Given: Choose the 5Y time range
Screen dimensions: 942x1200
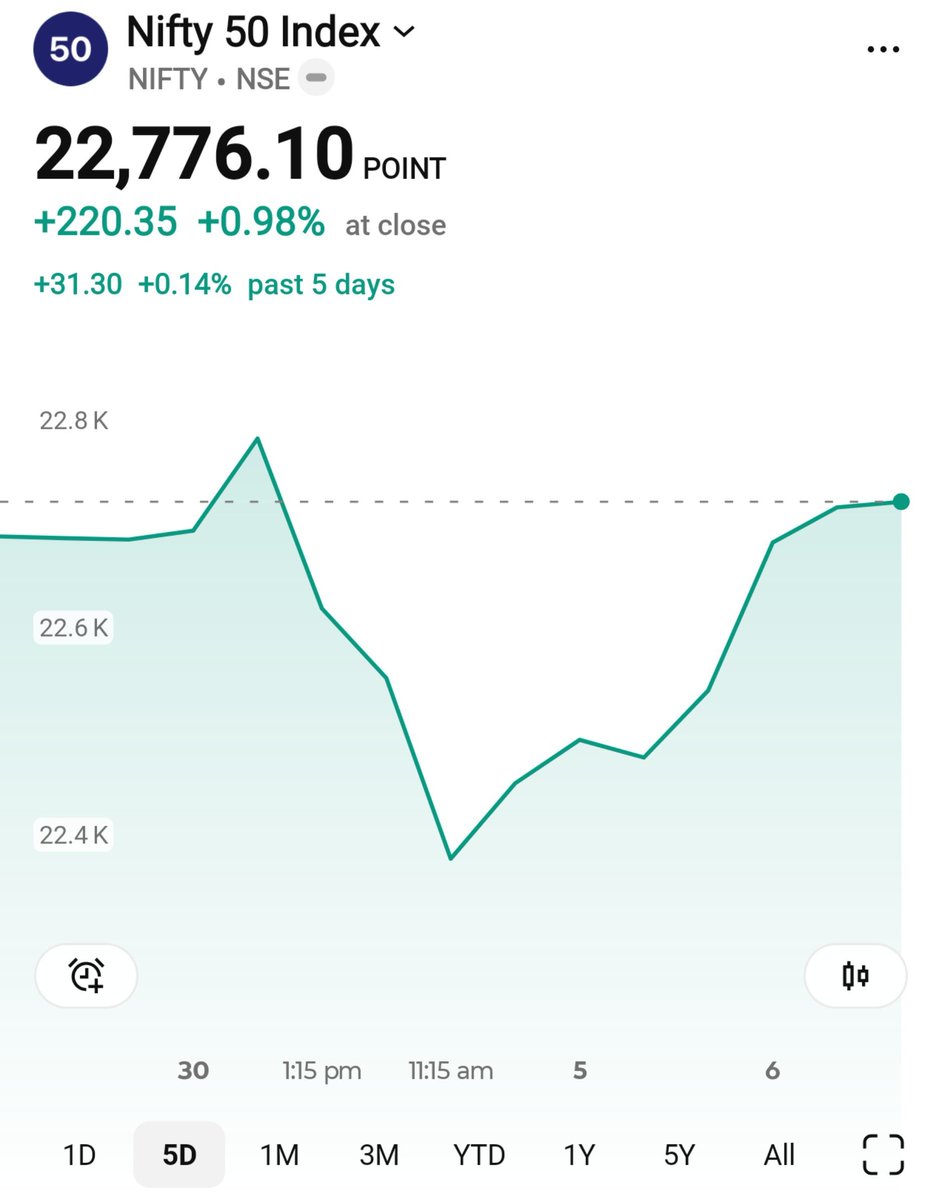Looking at the screenshot, I should point(679,1155).
